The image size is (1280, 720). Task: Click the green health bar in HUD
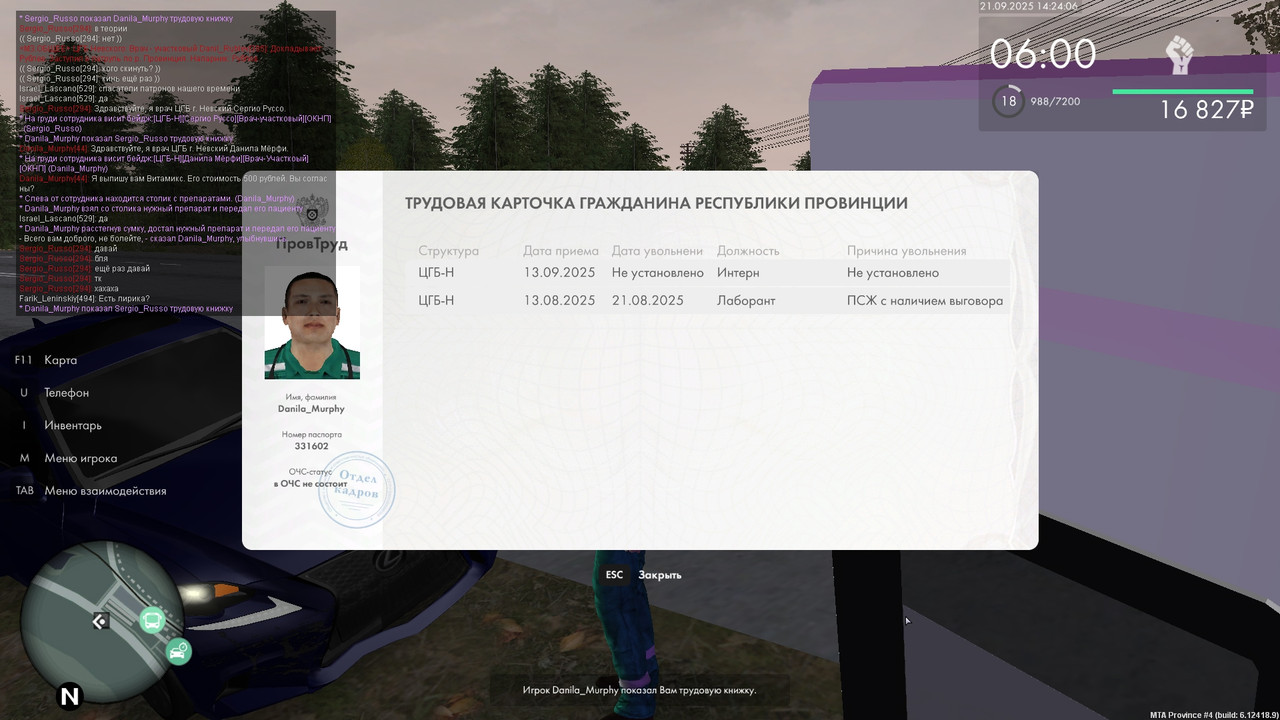1183,92
